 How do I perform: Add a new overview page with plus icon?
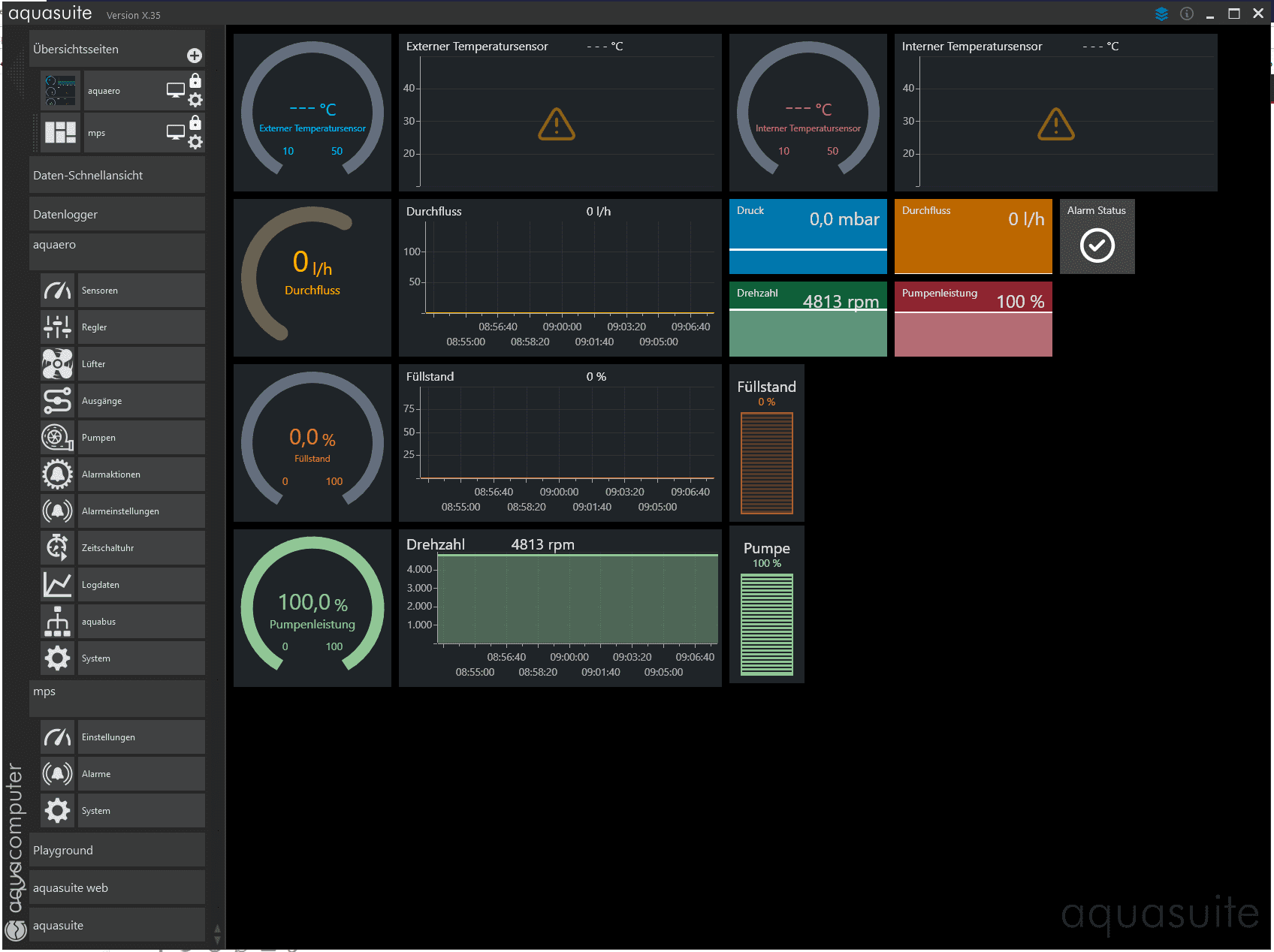[194, 56]
